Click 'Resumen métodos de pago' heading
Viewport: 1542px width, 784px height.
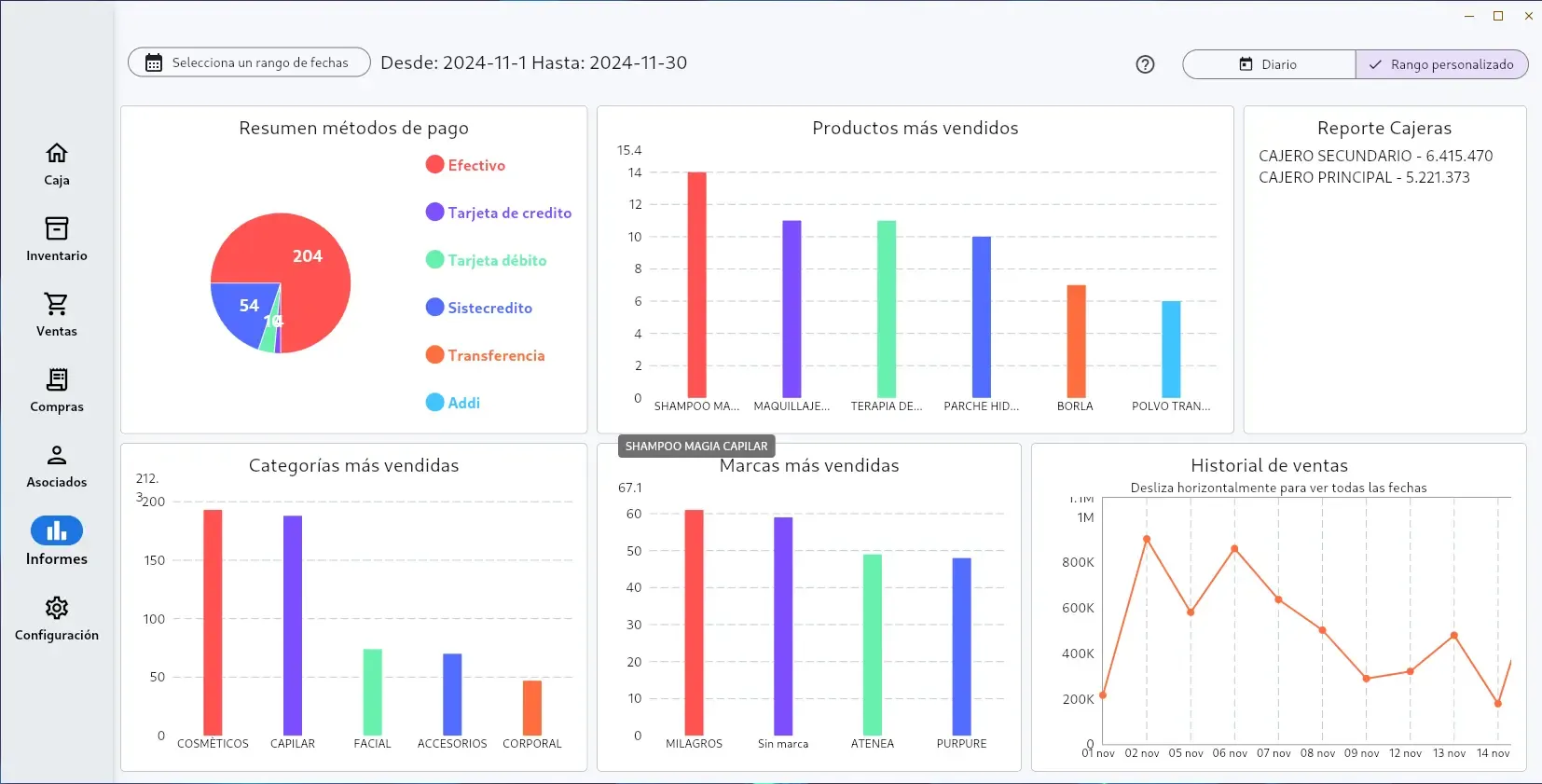pyautogui.click(x=354, y=128)
